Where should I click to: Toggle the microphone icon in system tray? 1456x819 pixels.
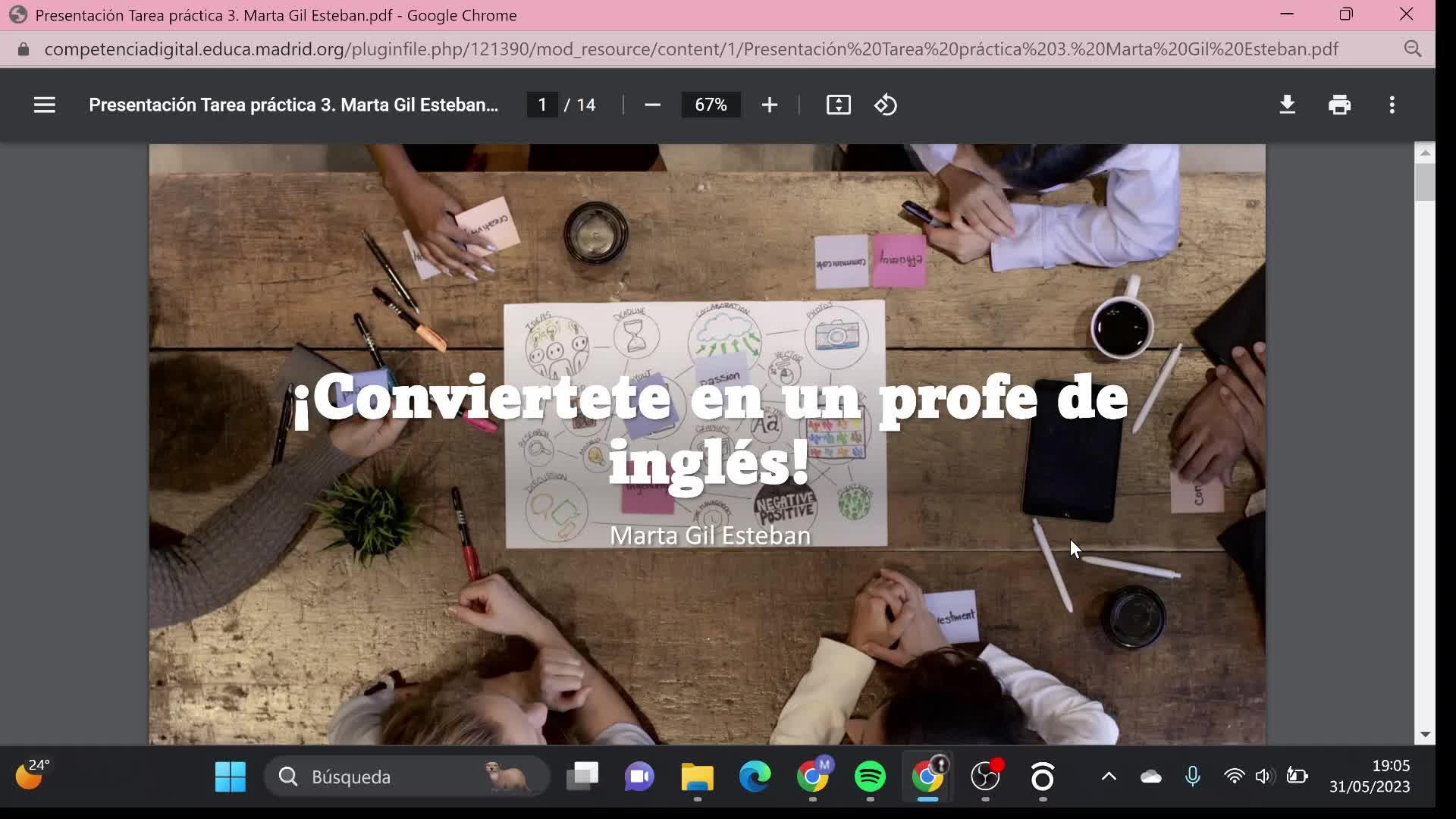click(1192, 776)
